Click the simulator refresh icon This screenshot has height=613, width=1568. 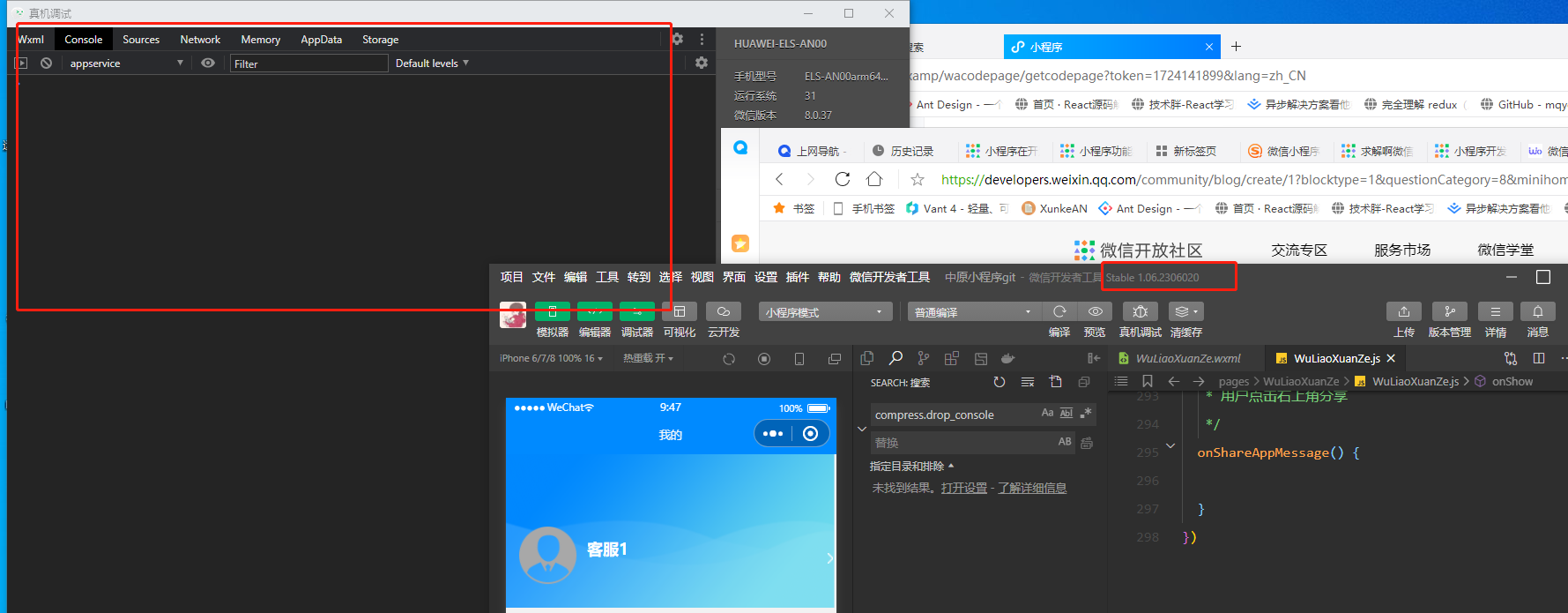point(729,359)
